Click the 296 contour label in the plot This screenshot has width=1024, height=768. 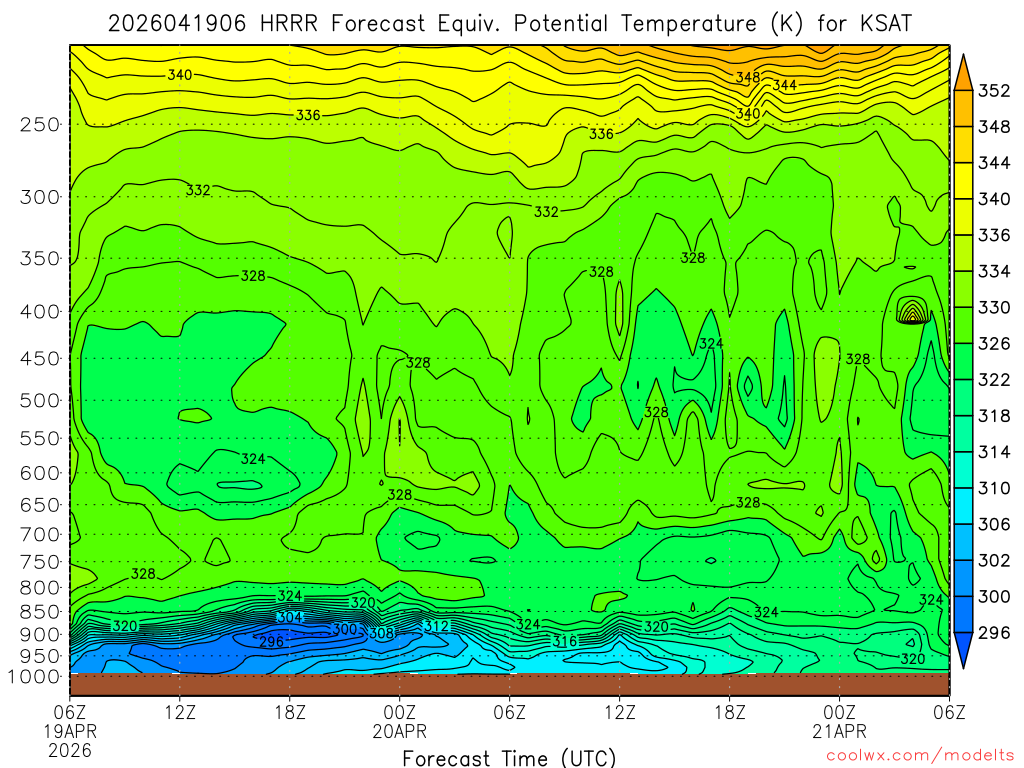[272, 641]
